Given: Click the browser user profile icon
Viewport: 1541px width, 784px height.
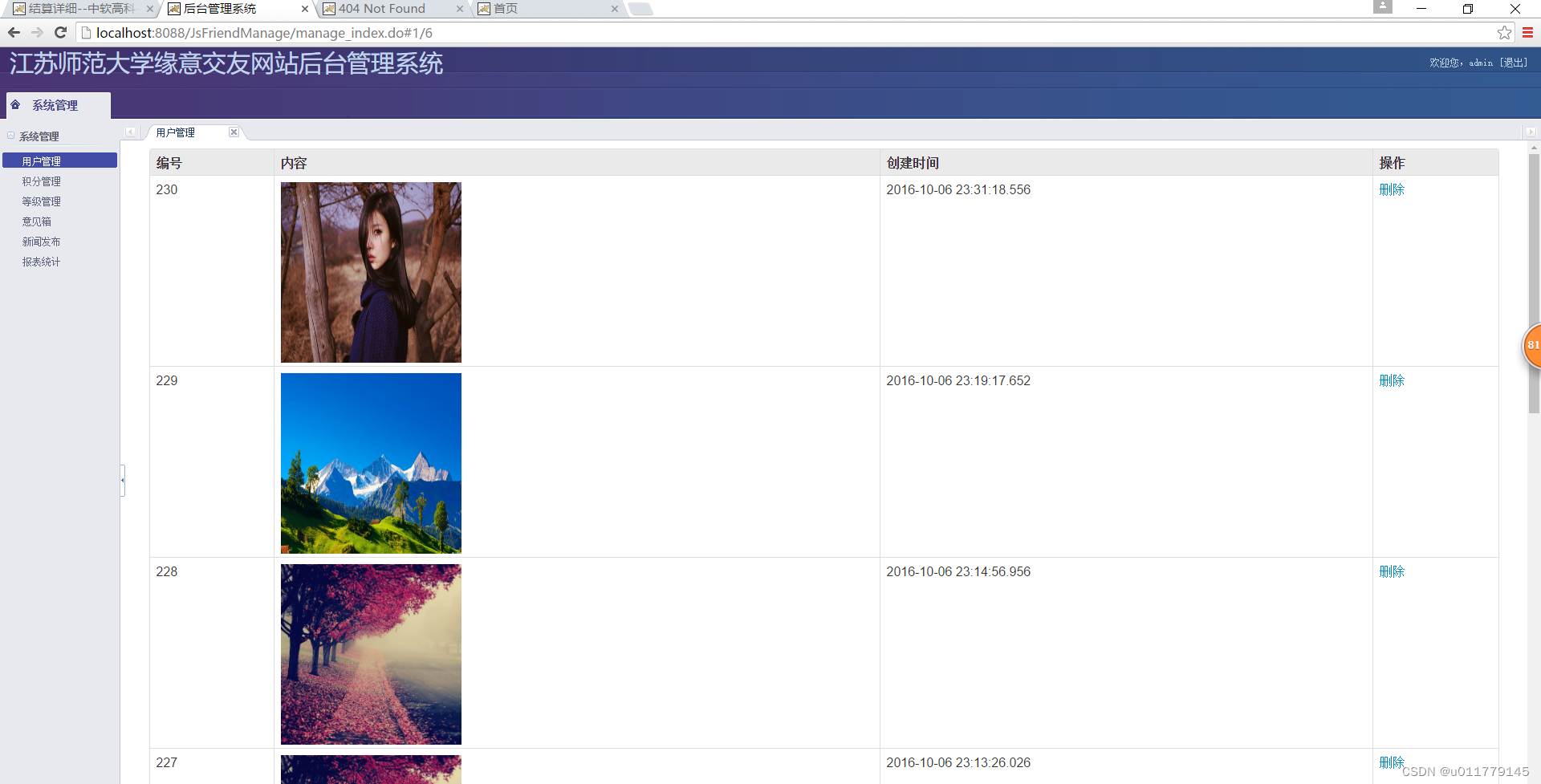Looking at the screenshot, I should click(1382, 6).
